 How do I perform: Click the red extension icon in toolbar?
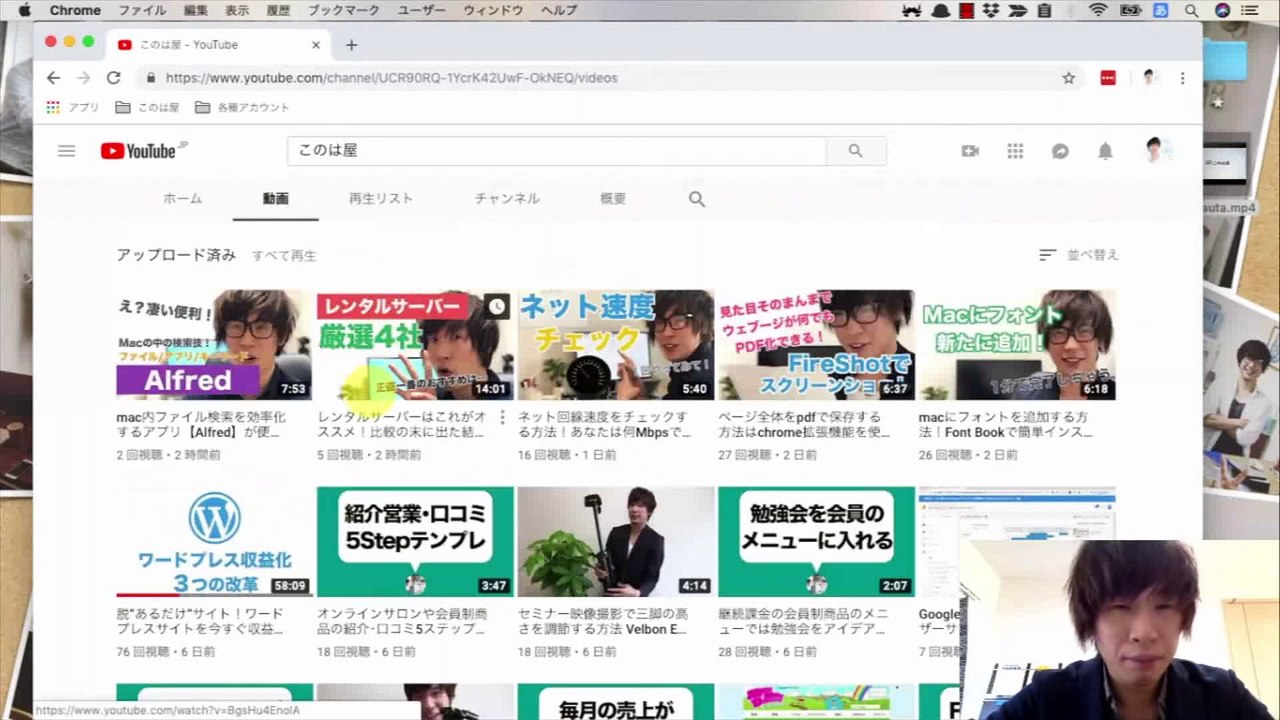click(1108, 78)
